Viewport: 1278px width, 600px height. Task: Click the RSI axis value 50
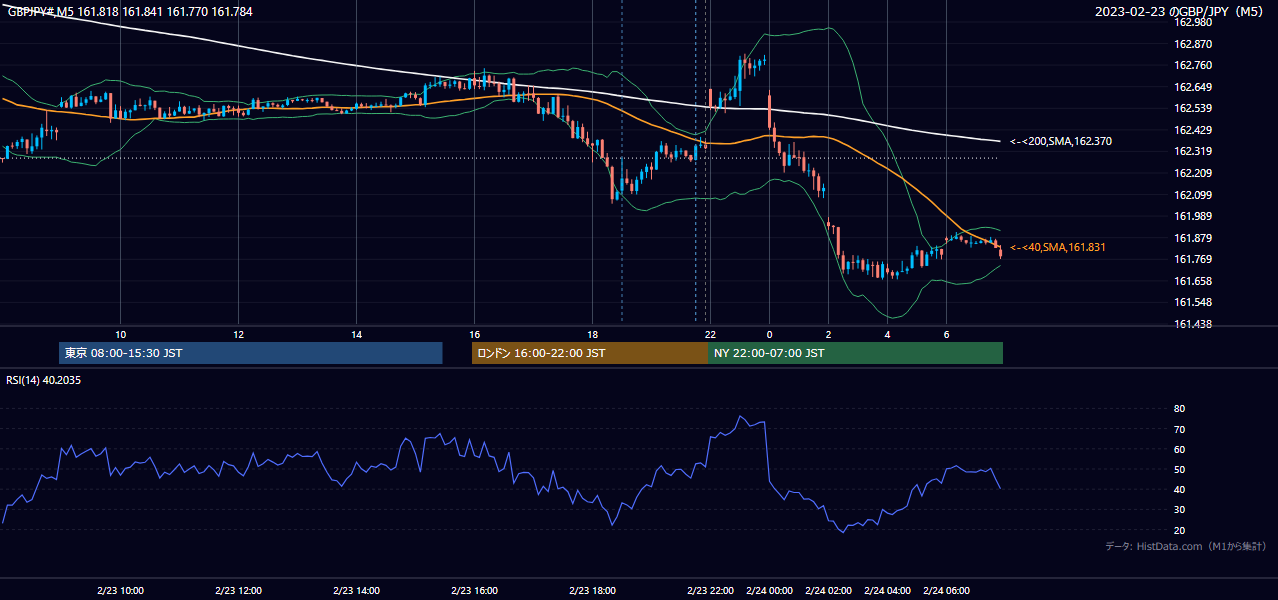1179,469
